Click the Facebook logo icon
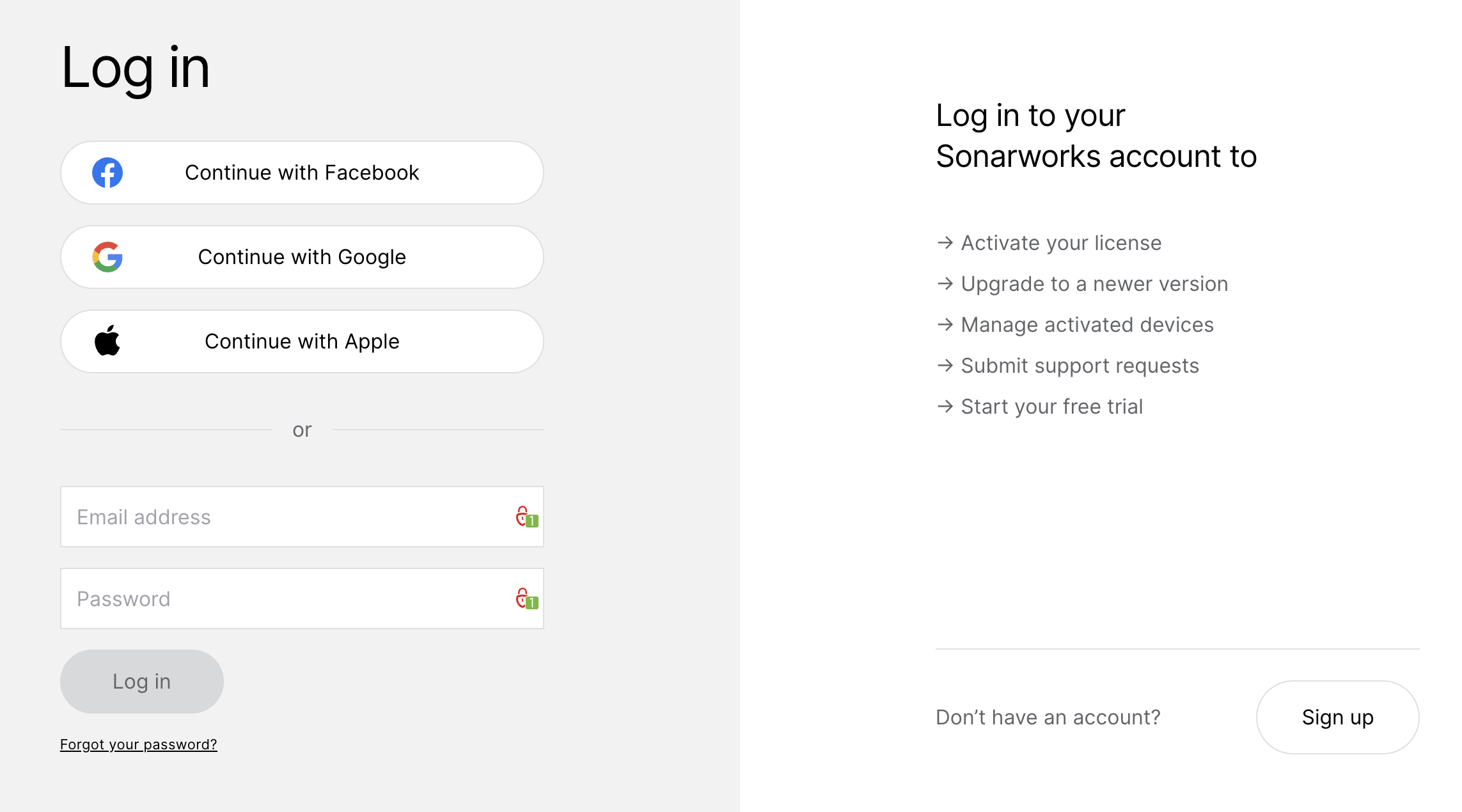The image size is (1462, 812). pos(107,173)
